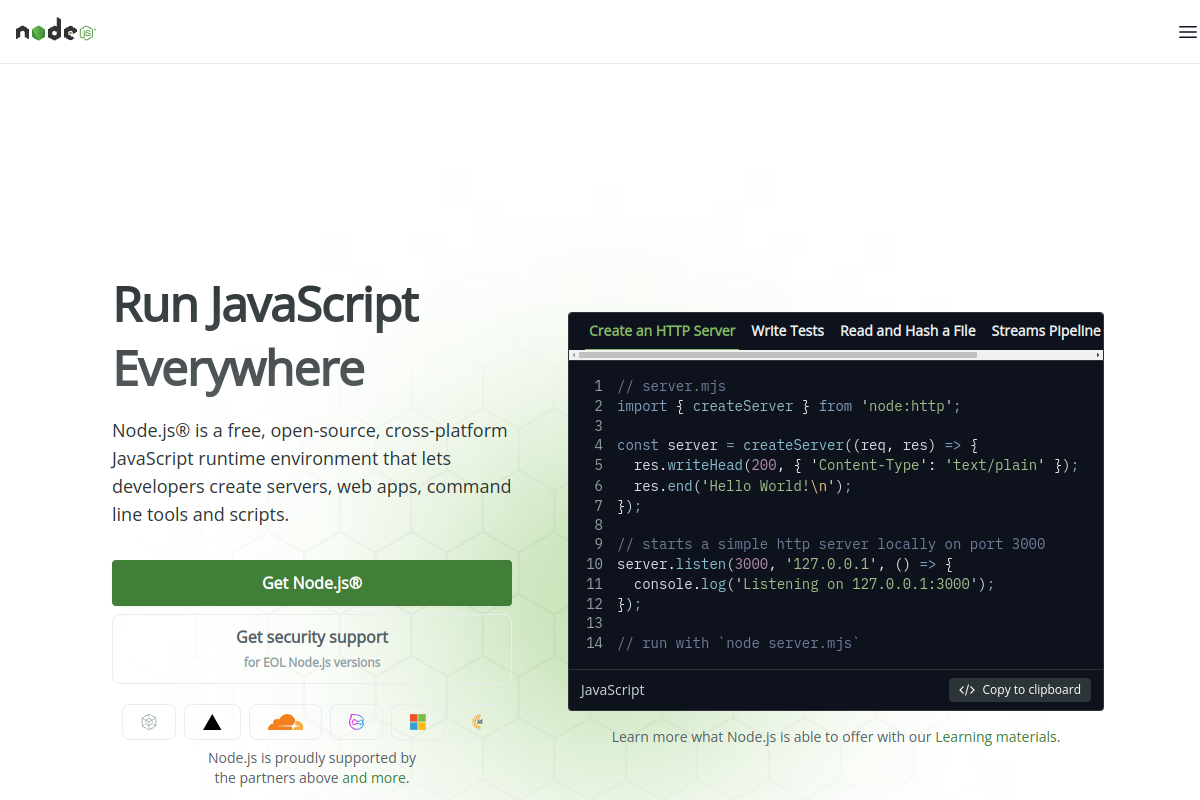The width and height of the screenshot is (1200, 800).
Task: Click the hexagonal OpenJS partner logo
Action: (148, 721)
